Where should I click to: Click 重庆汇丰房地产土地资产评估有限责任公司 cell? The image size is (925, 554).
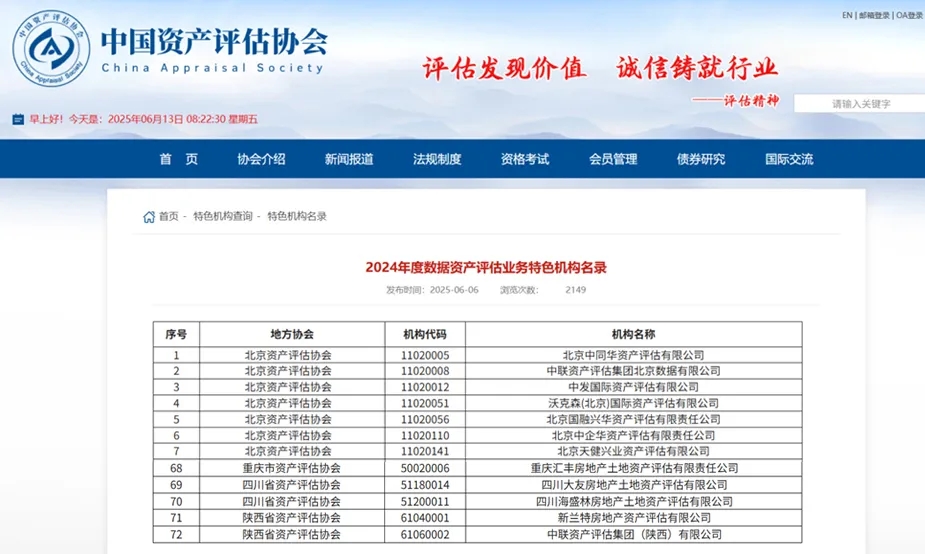coord(634,468)
